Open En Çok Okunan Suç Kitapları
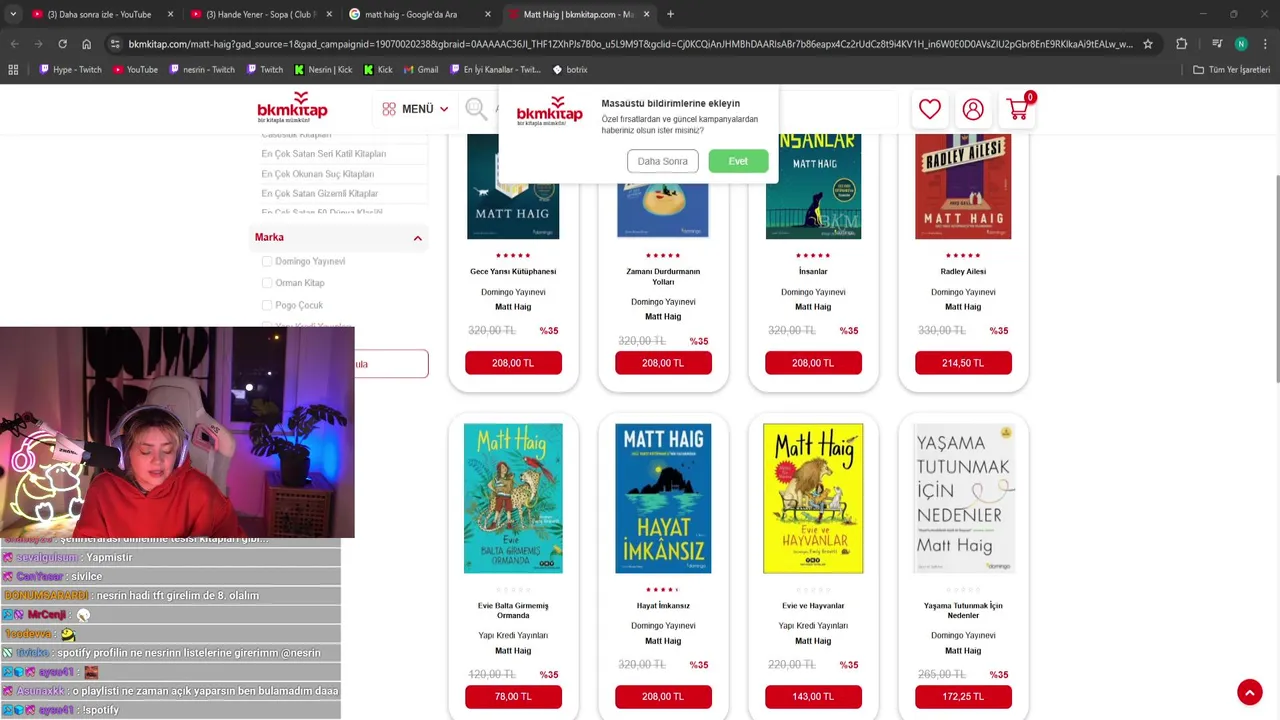This screenshot has height=720, width=1280. point(317,174)
